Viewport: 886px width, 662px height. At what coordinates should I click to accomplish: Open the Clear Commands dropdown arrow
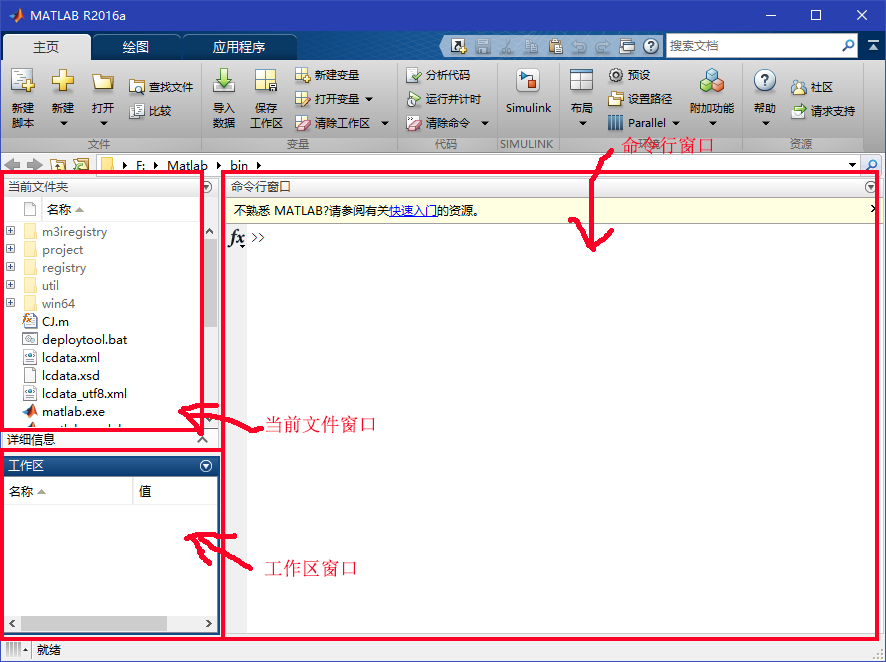(x=484, y=123)
